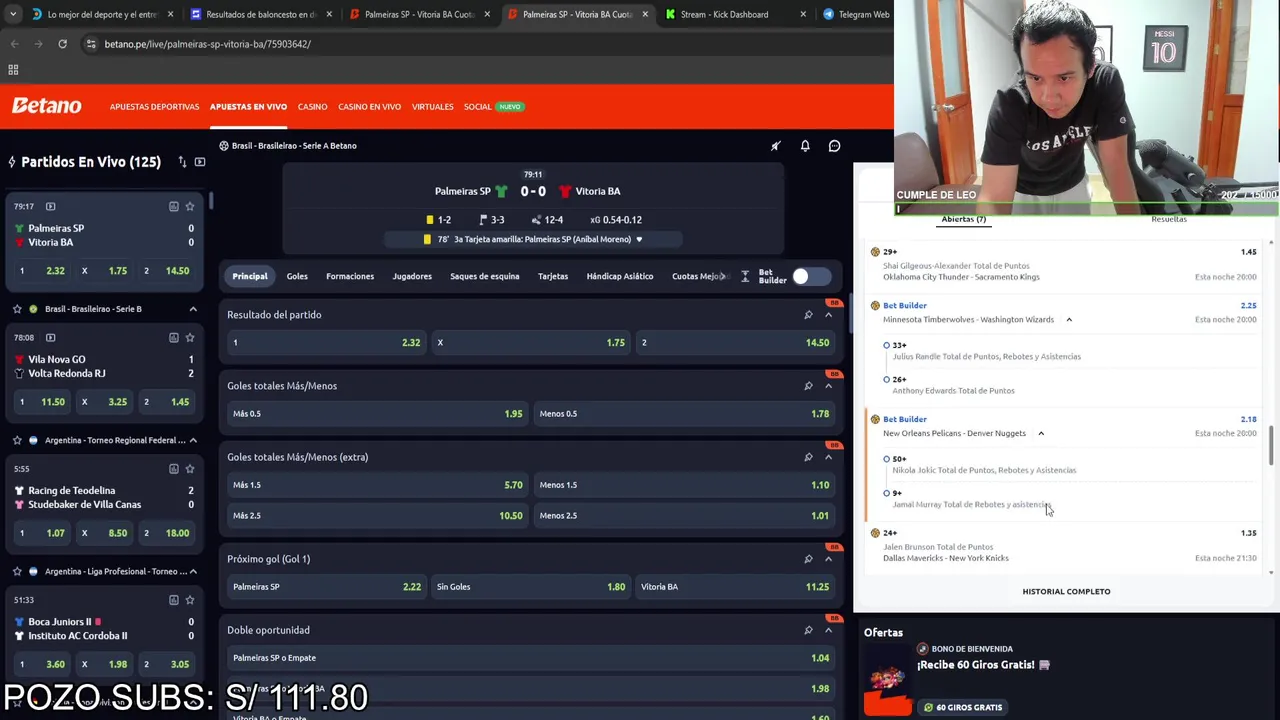Viewport: 1280px width, 720px height.
Task: Collapse Minnesota Timberwolves Bet Builder bet details
Action: pos(1069,320)
